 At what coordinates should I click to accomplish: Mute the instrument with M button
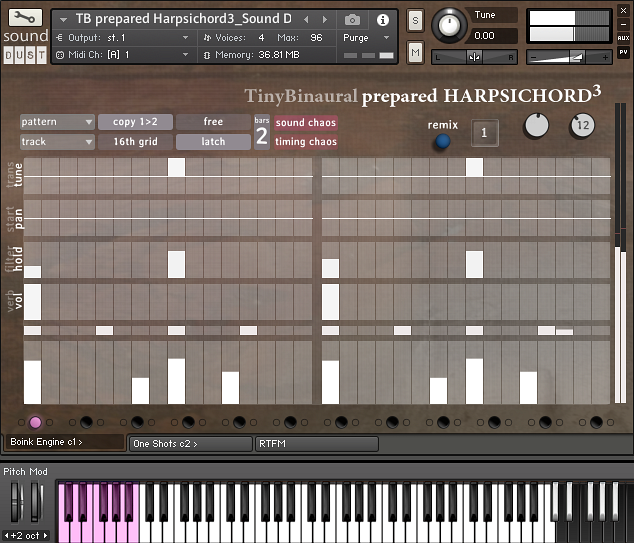click(415, 52)
